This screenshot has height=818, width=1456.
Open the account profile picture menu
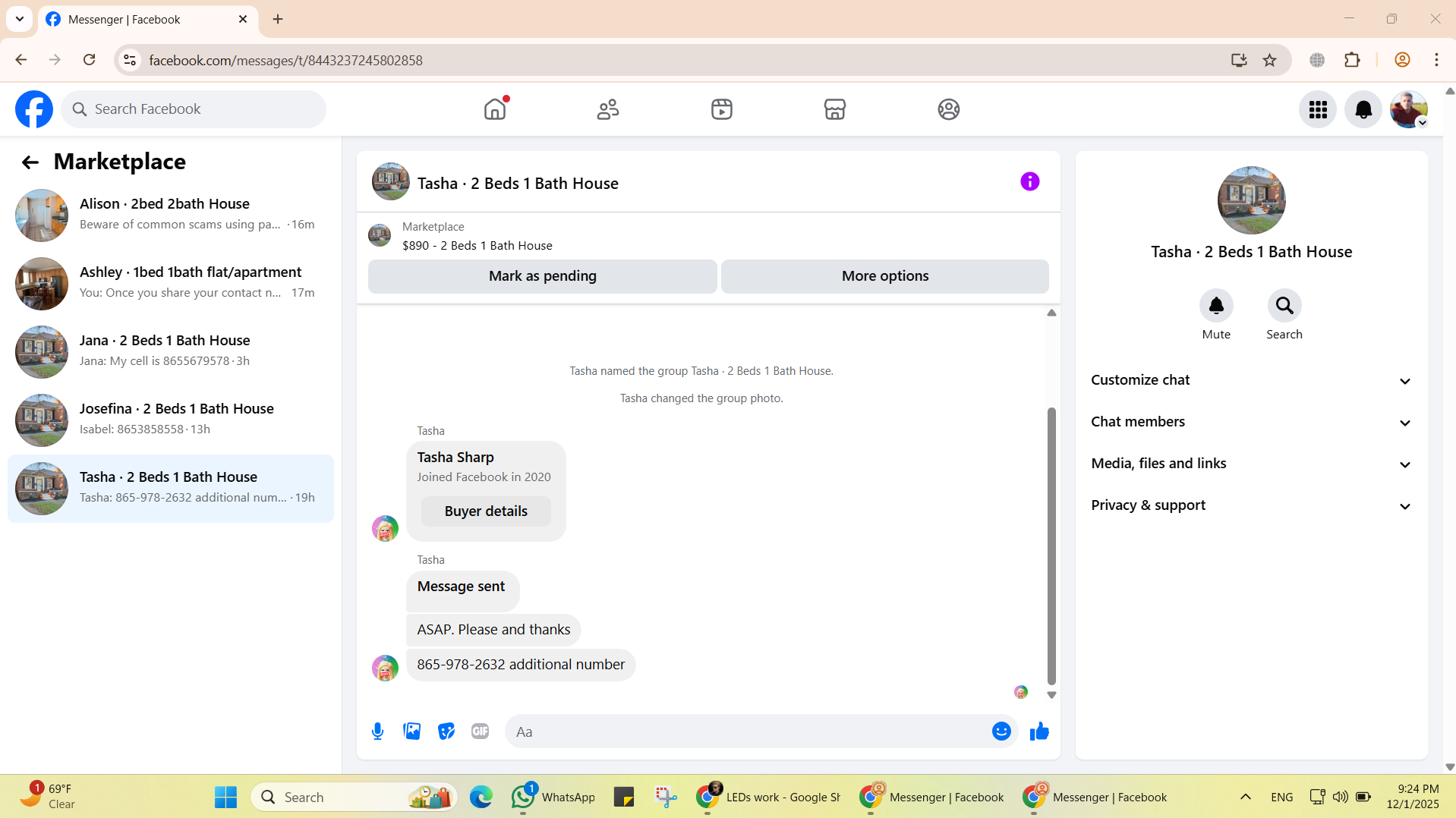click(x=1409, y=110)
